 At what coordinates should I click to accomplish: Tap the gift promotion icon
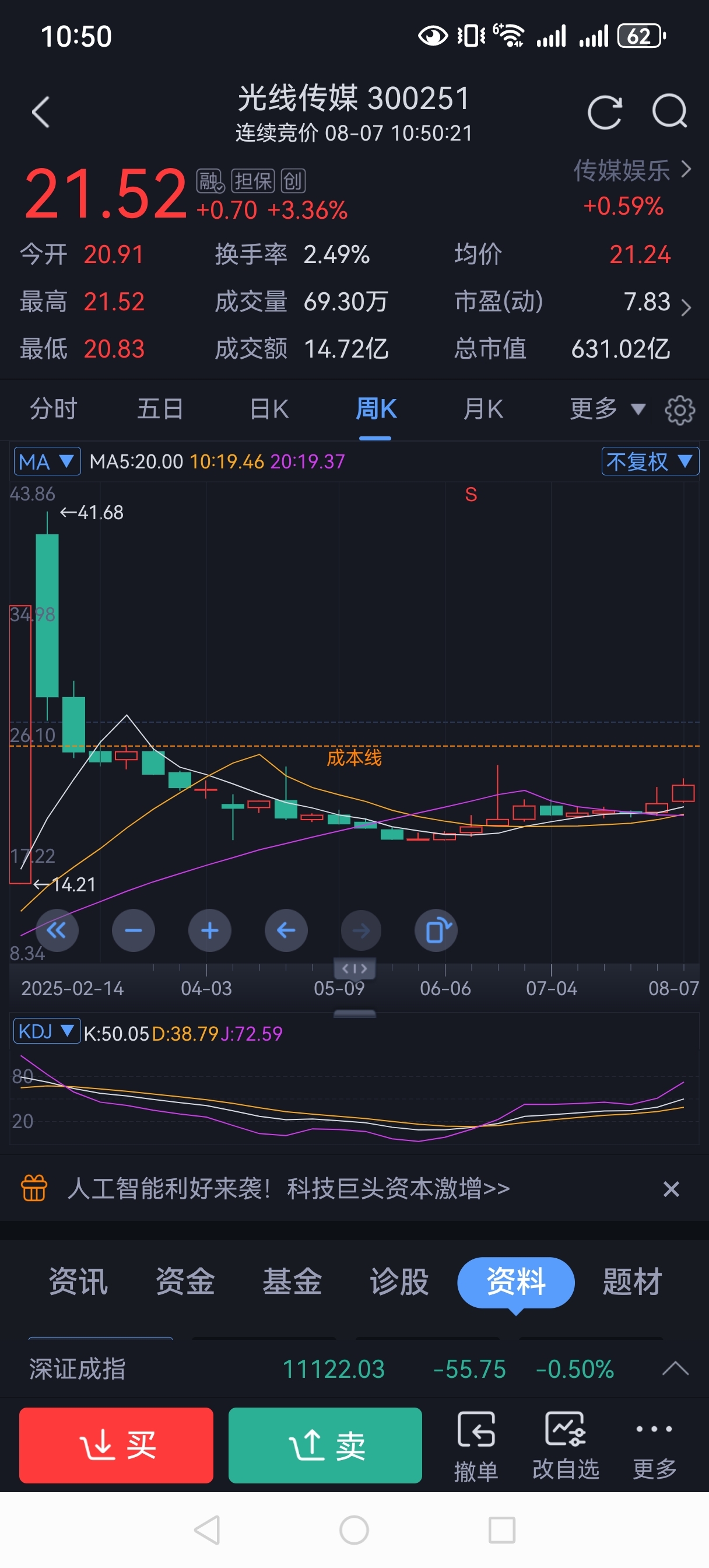coord(34,1188)
